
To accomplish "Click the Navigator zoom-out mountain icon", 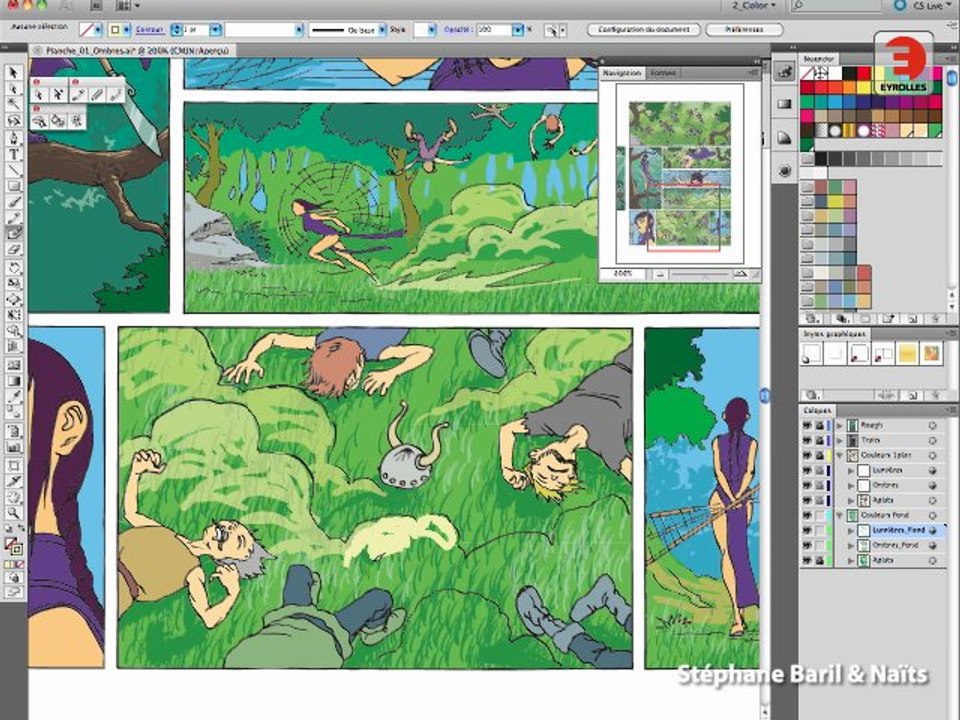I will 660,274.
